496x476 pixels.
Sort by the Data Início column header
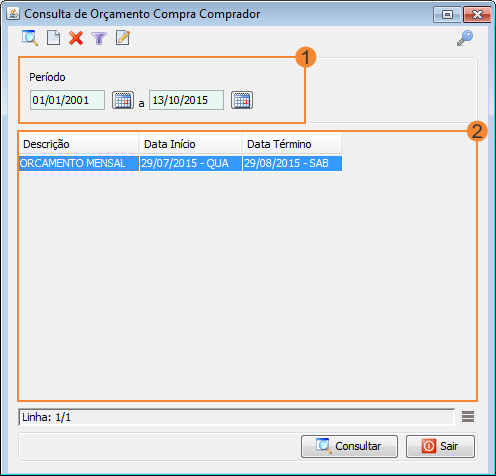click(x=190, y=144)
